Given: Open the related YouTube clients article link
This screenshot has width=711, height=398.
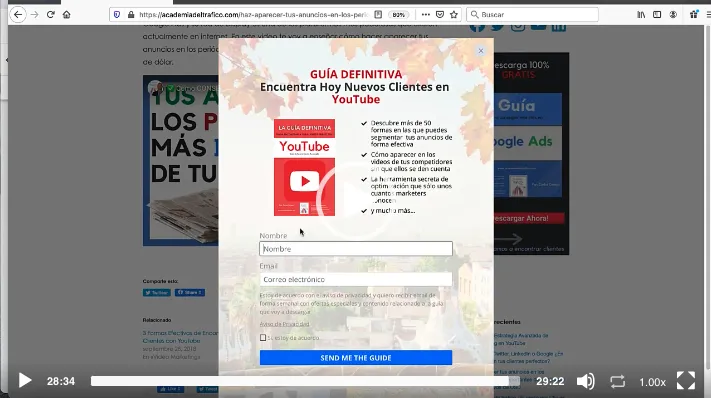Looking at the screenshot, I should (180, 337).
